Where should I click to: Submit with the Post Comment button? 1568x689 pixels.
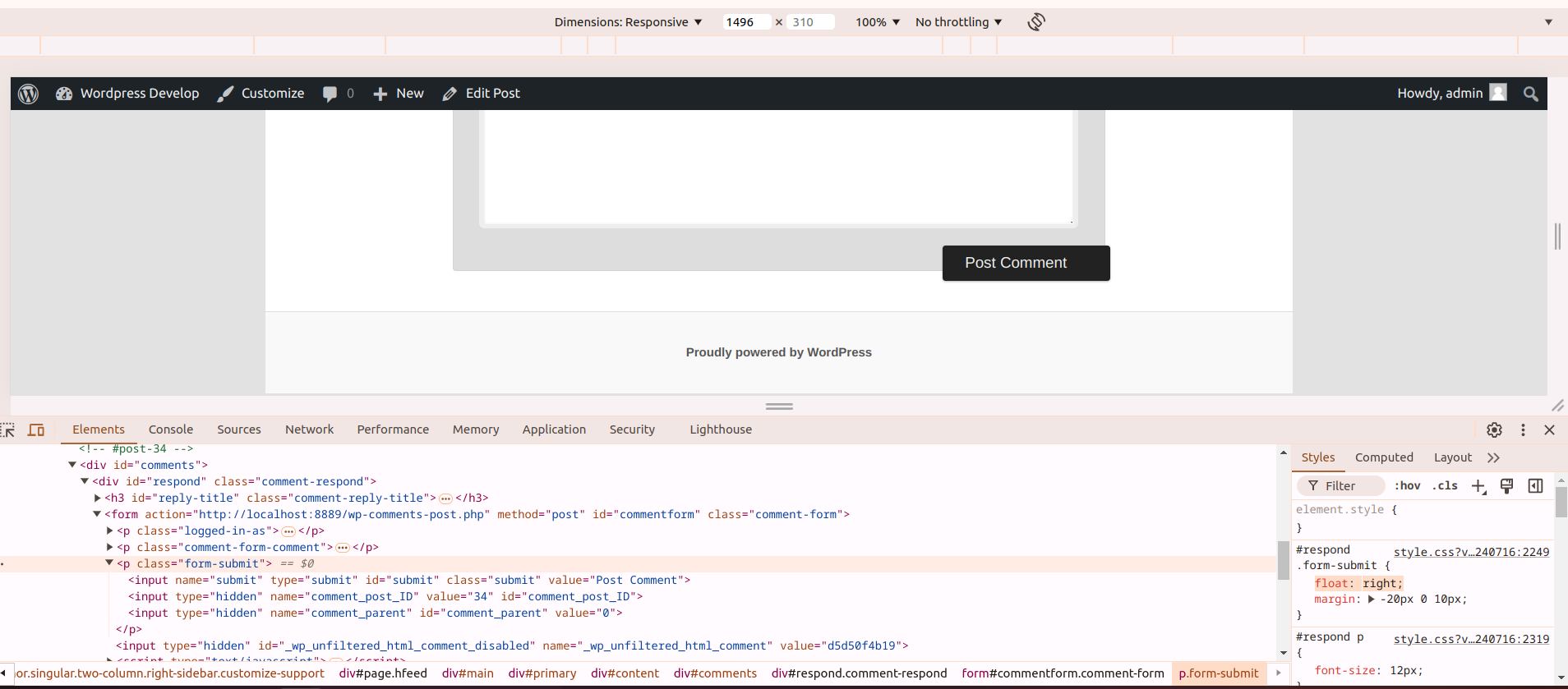click(x=1026, y=263)
